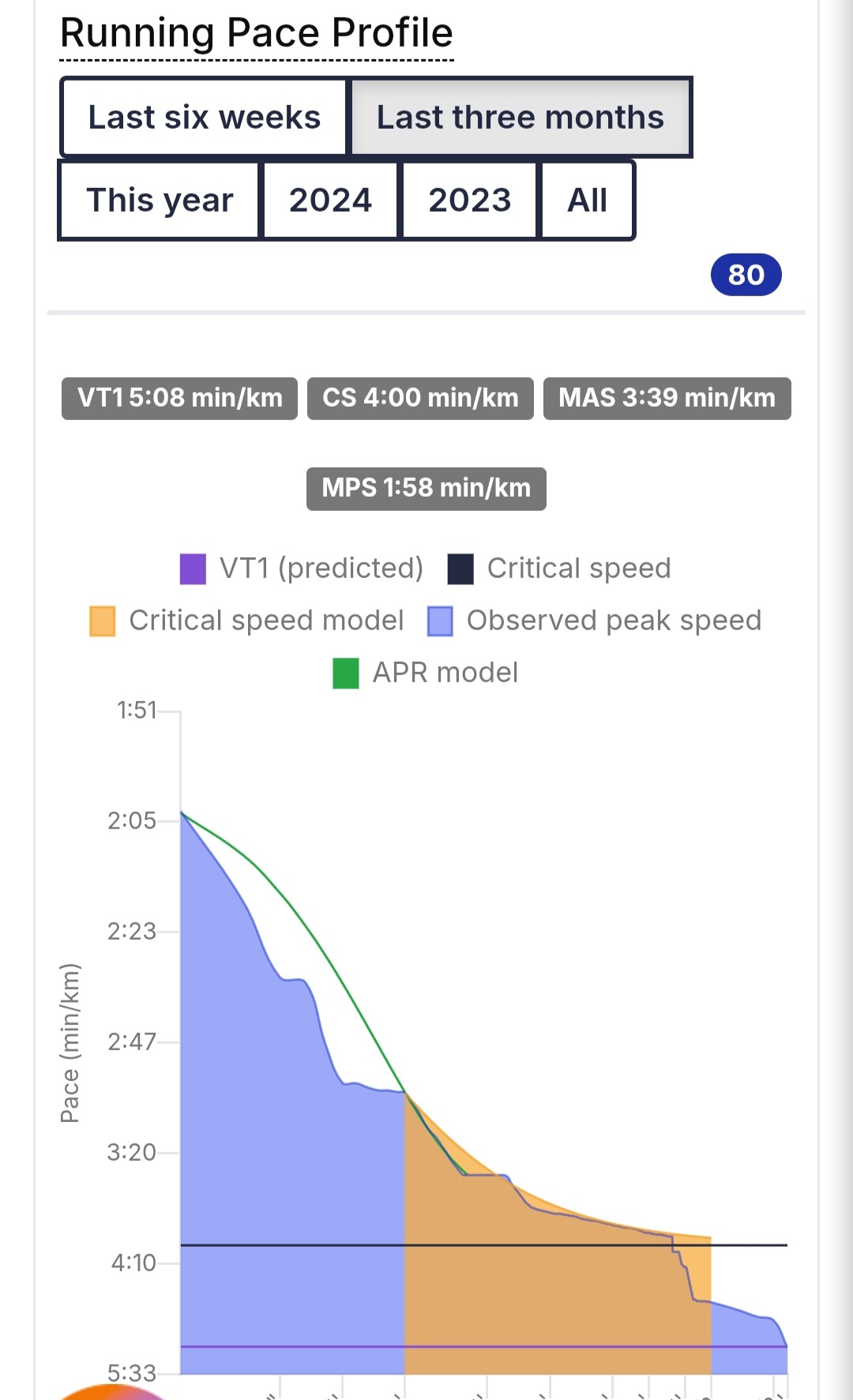Choose the This year time range
The width and height of the screenshot is (853, 1400).
[160, 201]
